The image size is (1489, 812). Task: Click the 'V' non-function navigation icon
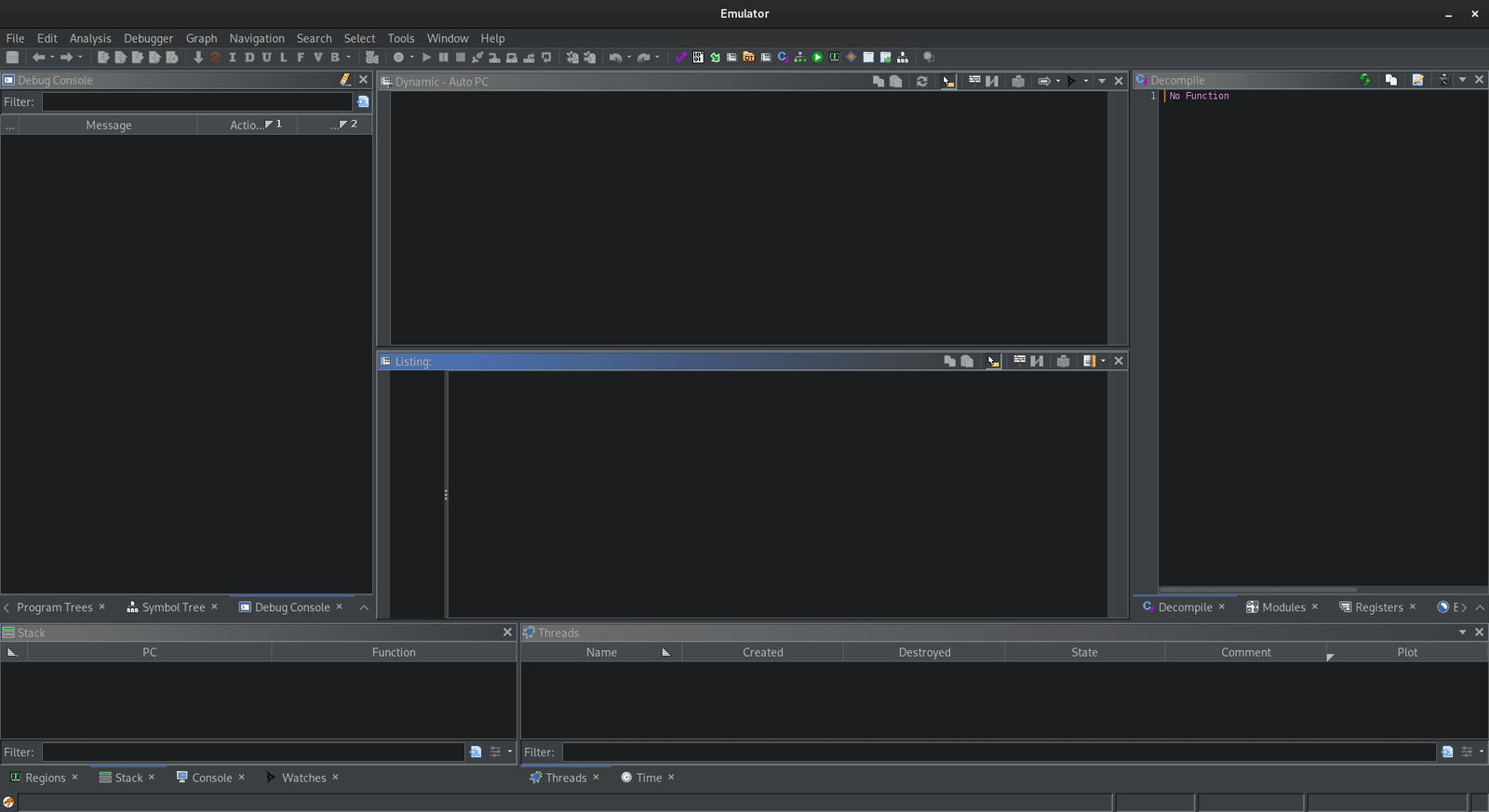coord(318,58)
